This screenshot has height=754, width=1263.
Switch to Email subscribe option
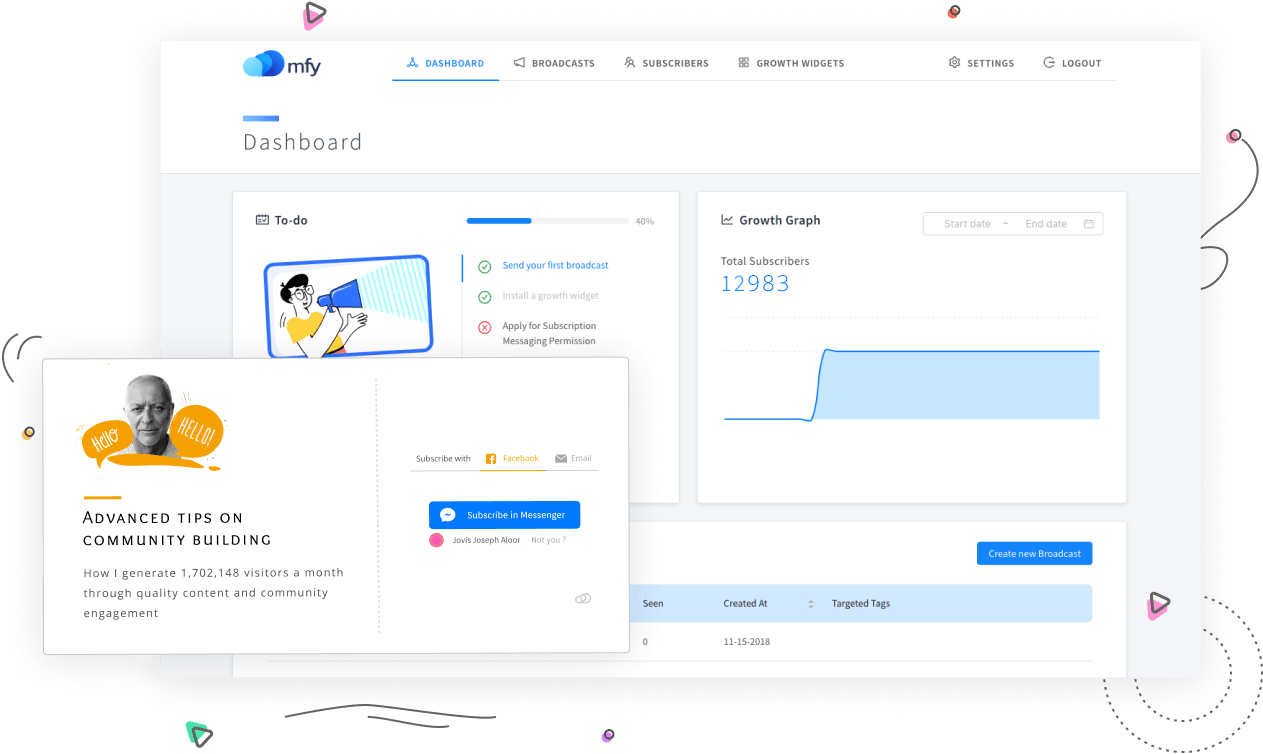coord(573,458)
